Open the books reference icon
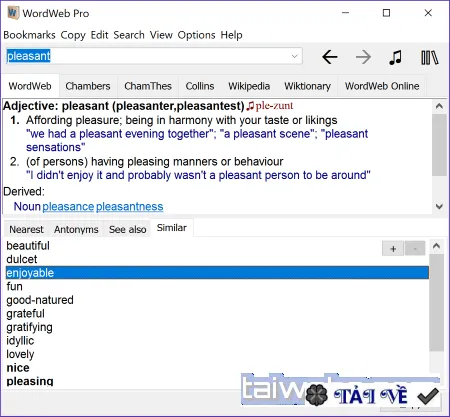This screenshot has height=417, width=450. (430, 57)
